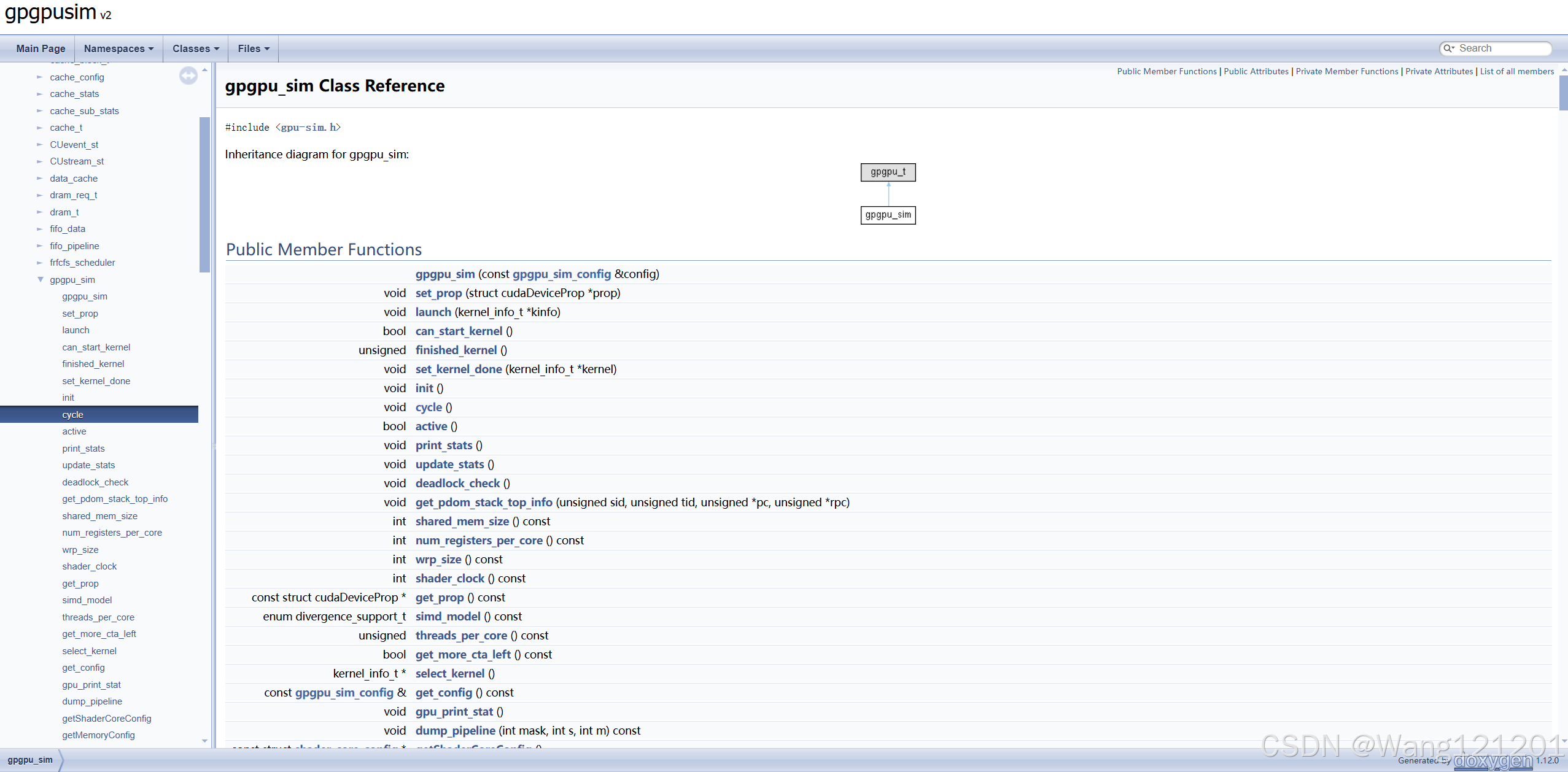Expand the cache_config tree arrow

tap(40, 77)
